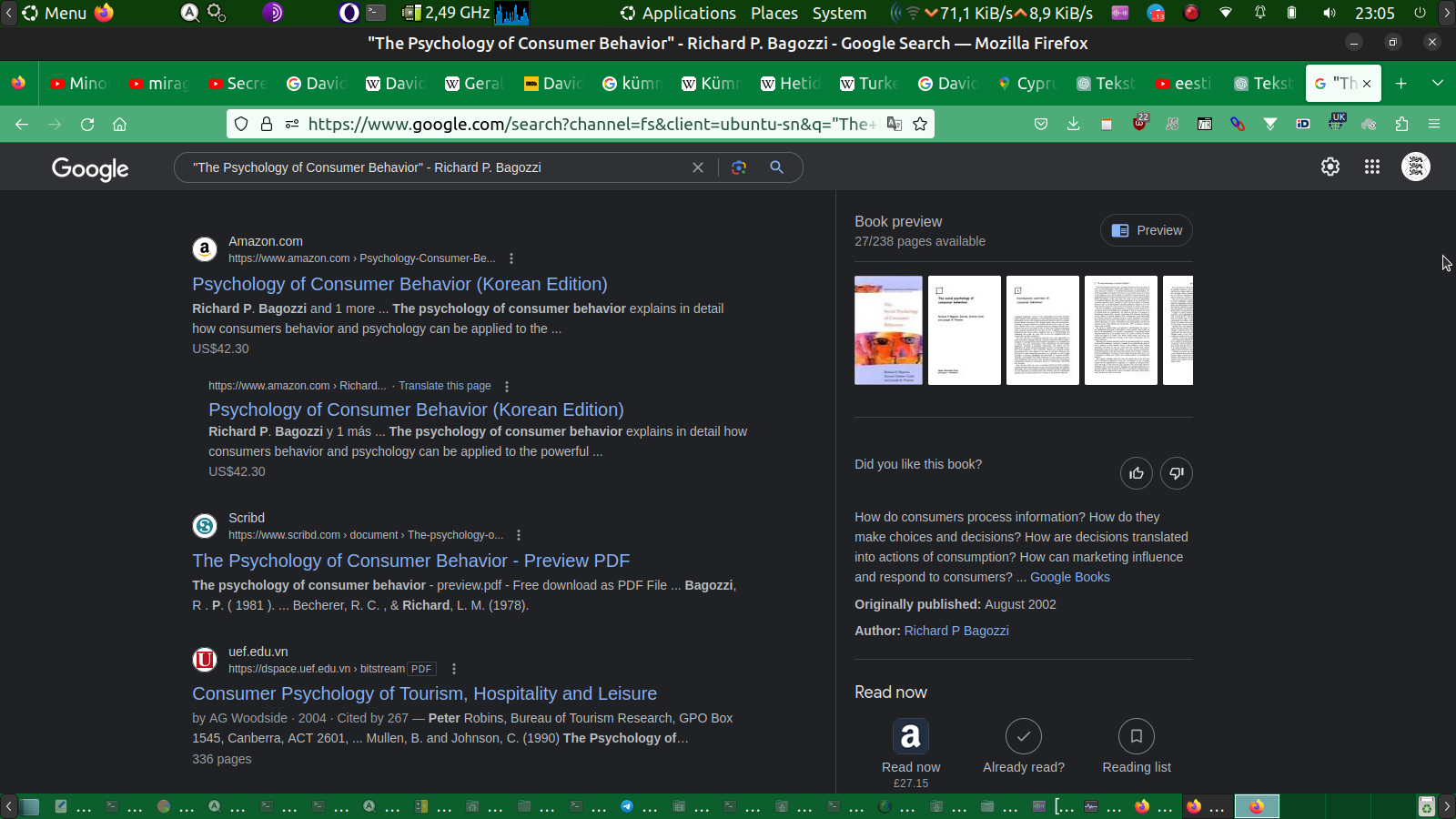
Task: Open 'Consumer Psychology of Tourism, Hospitality and Leisure' result
Action: 424,693
